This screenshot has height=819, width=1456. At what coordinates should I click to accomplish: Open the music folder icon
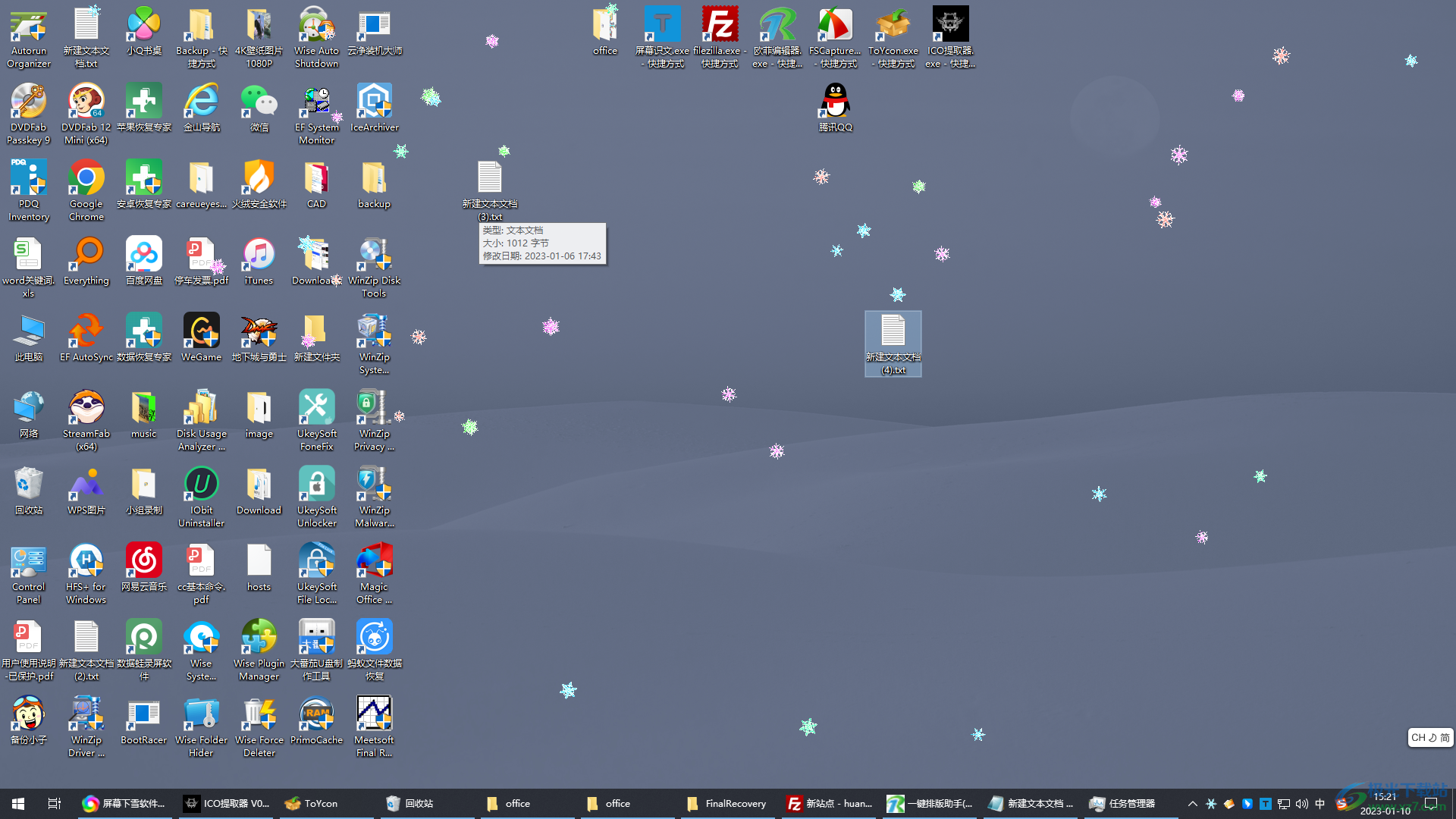pyautogui.click(x=143, y=415)
